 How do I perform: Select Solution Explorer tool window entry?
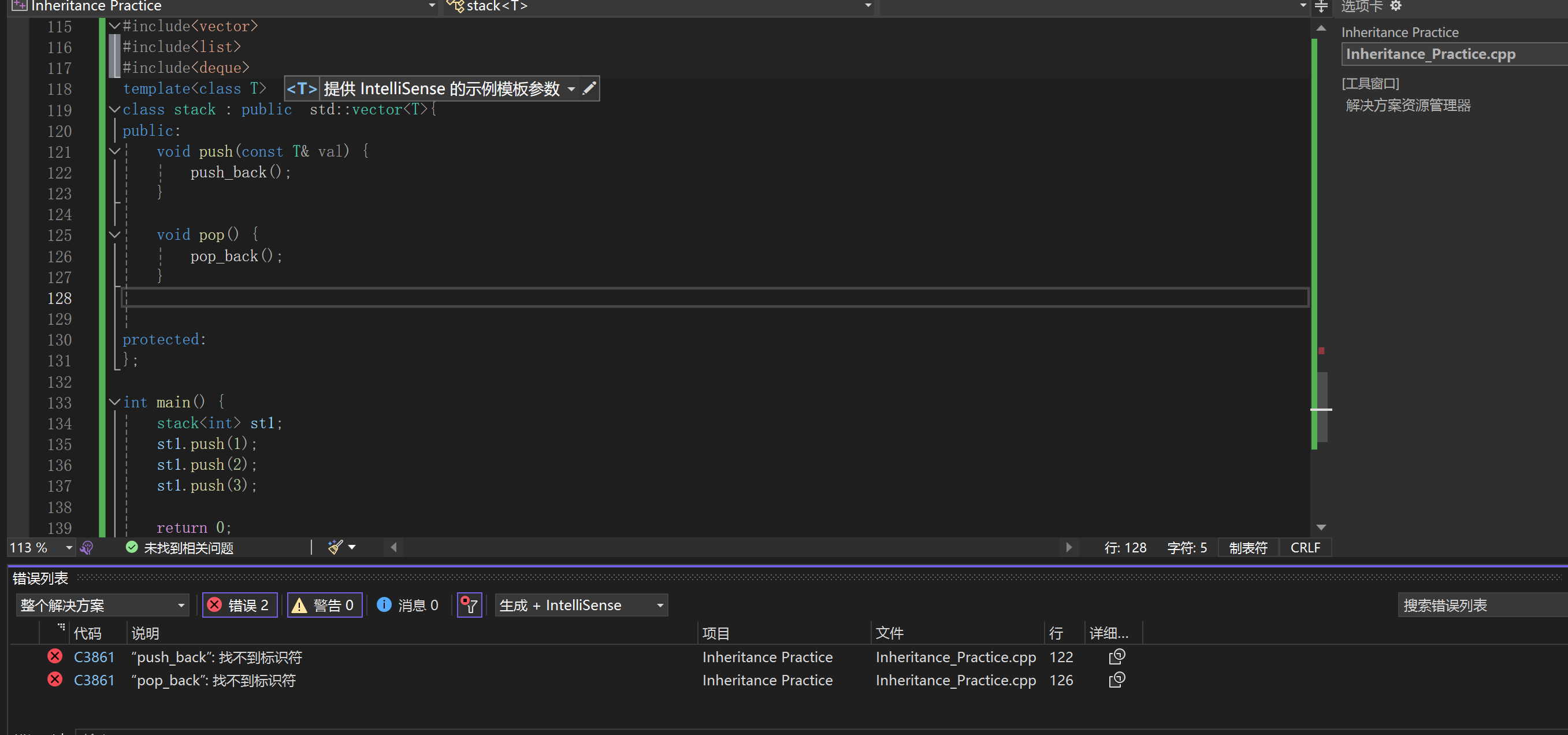[x=1407, y=105]
